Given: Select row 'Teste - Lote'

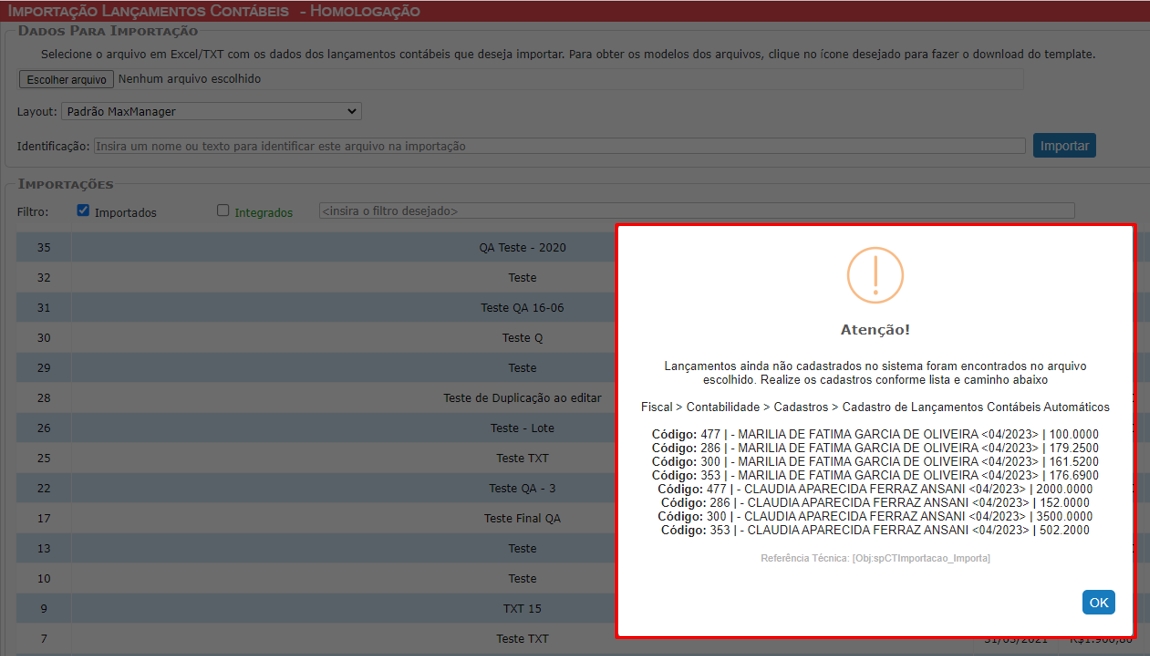Looking at the screenshot, I should [x=522, y=428].
